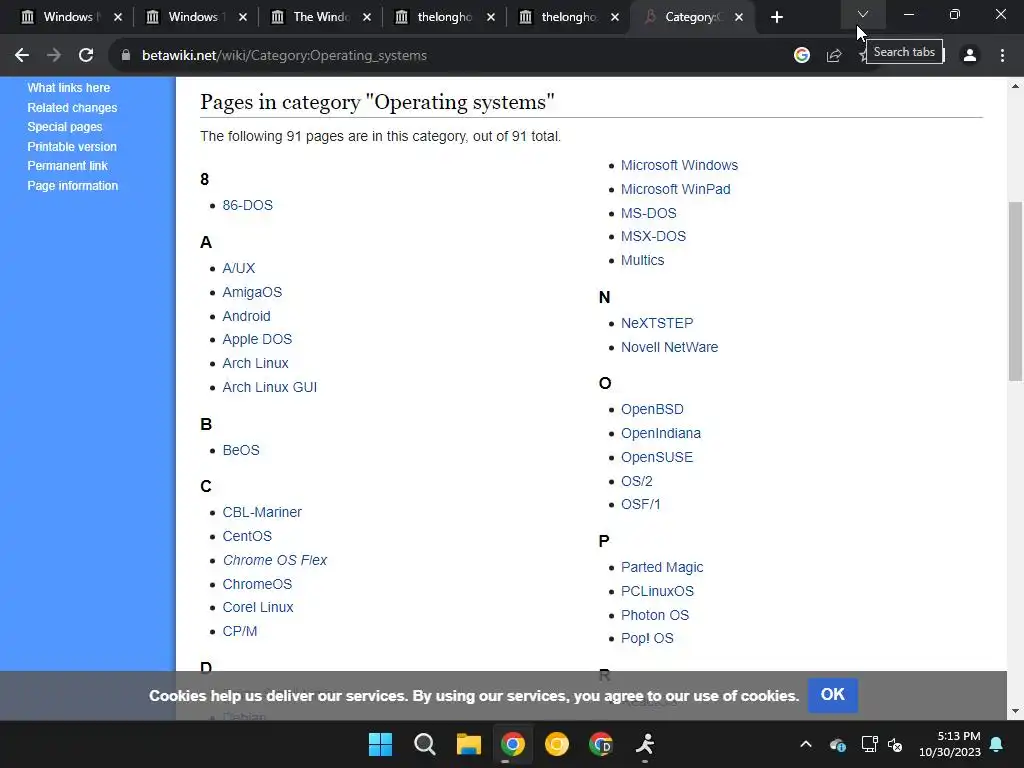Open Chrome Canary yellow icon on taskbar
The width and height of the screenshot is (1024, 768).
[x=556, y=744]
